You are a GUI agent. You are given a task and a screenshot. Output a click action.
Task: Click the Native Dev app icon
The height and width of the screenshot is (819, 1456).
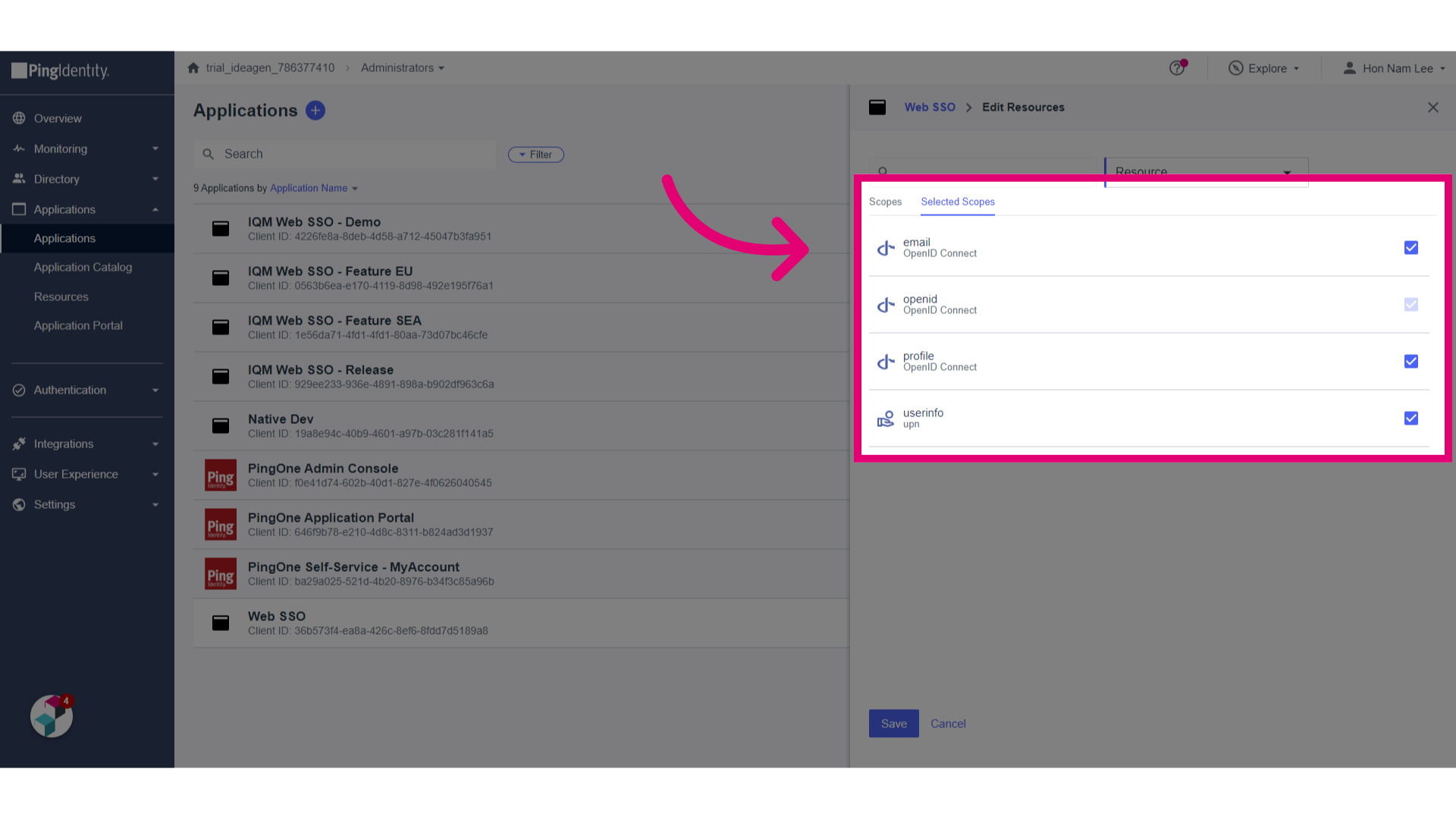pos(221,425)
